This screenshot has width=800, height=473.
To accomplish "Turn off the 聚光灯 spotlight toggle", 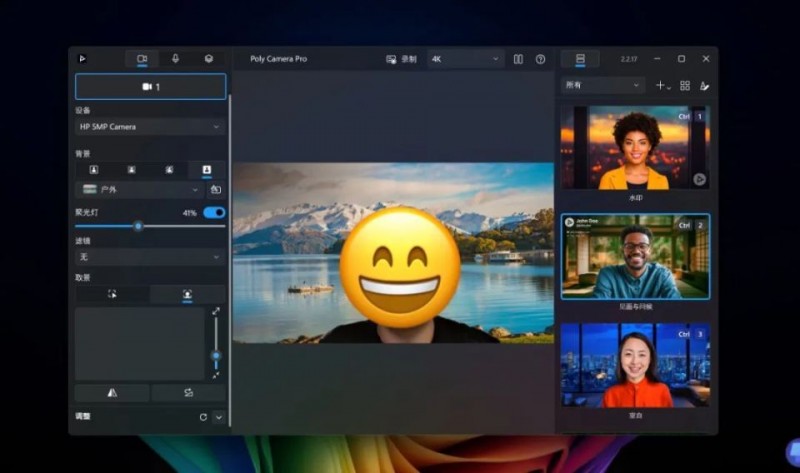I will pos(214,212).
